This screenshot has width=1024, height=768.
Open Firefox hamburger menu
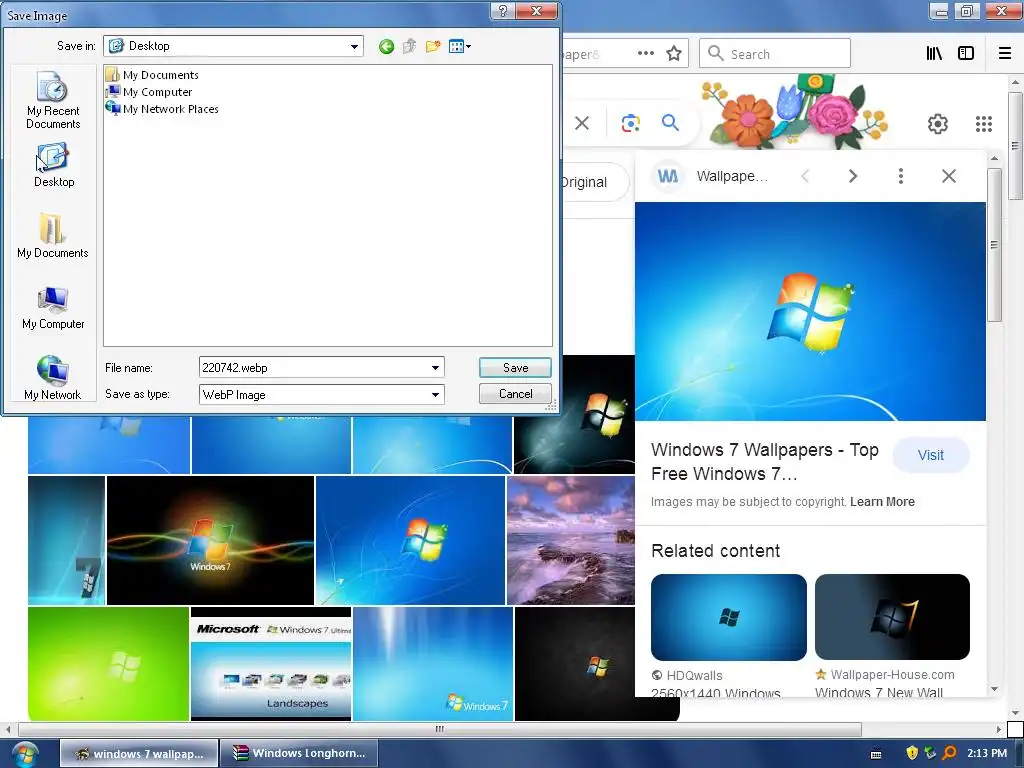[1005, 54]
